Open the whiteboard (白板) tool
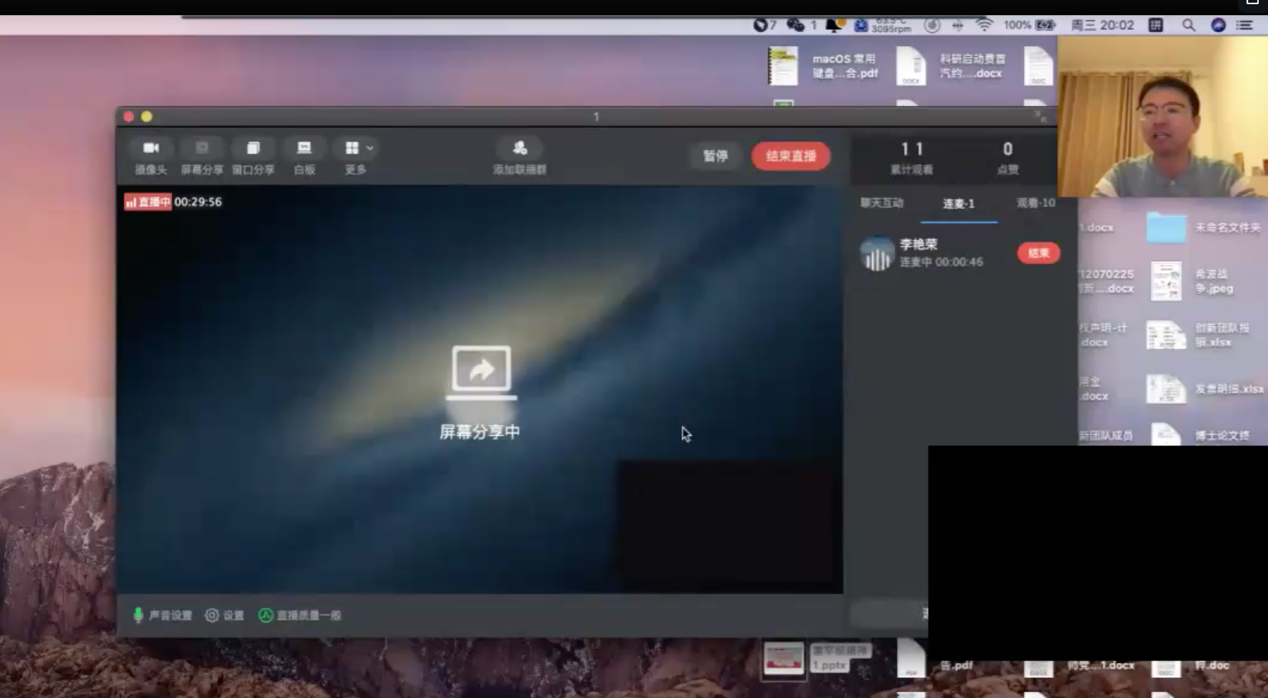Screen dimensions: 1268x698 [x=304, y=149]
